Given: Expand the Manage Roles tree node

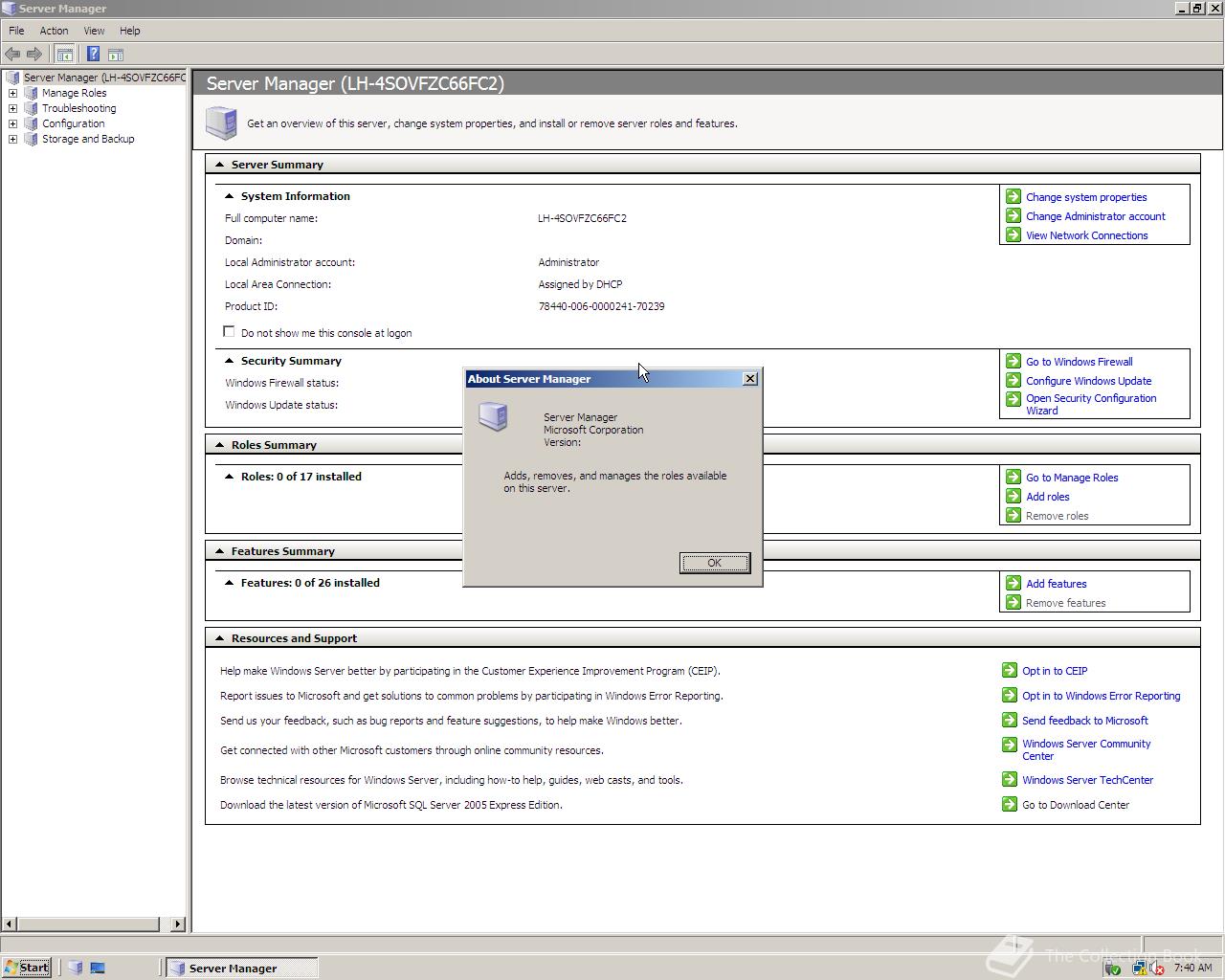Looking at the screenshot, I should pos(12,93).
